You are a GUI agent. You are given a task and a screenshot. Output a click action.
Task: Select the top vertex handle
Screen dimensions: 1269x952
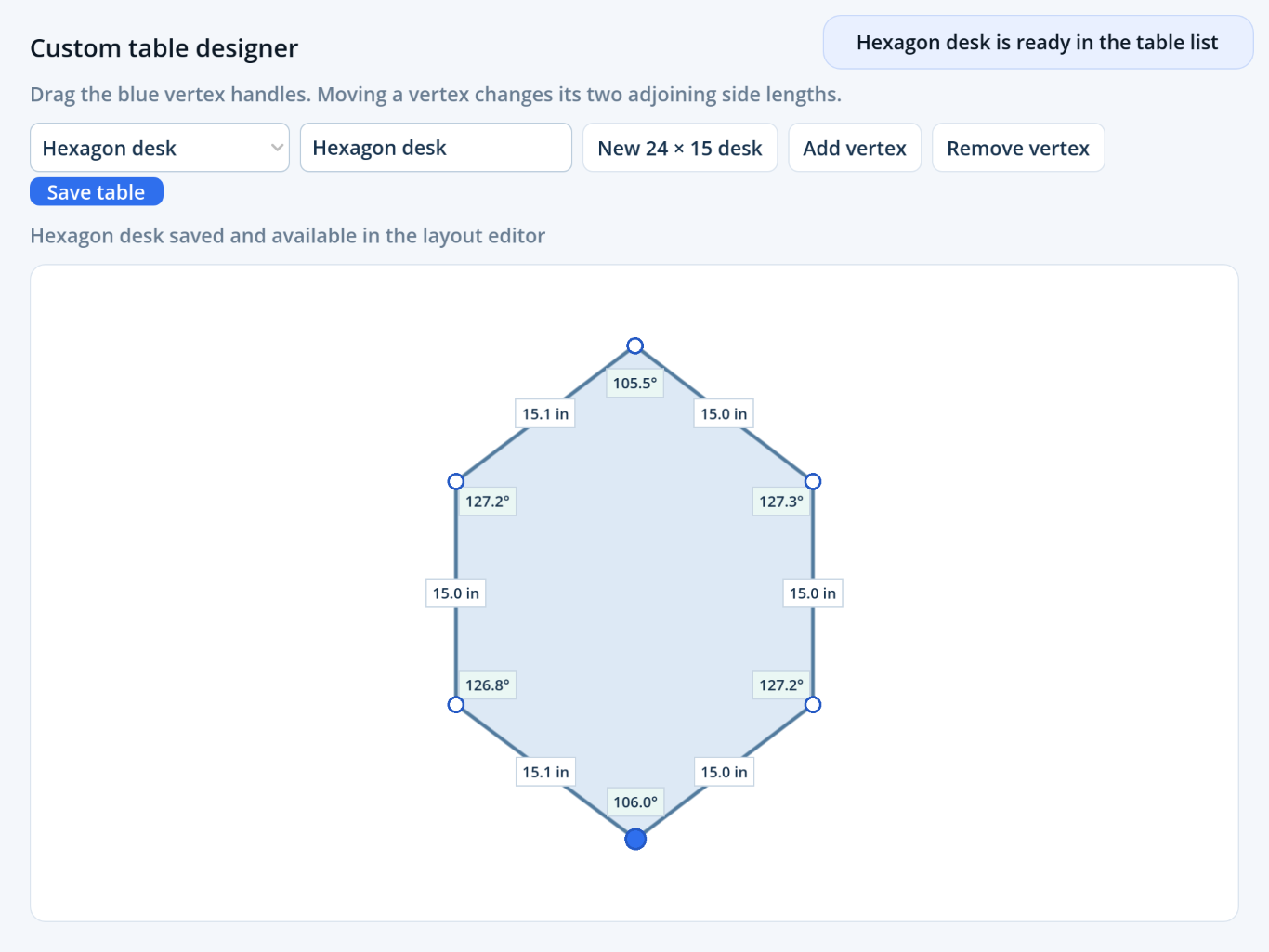coord(634,346)
